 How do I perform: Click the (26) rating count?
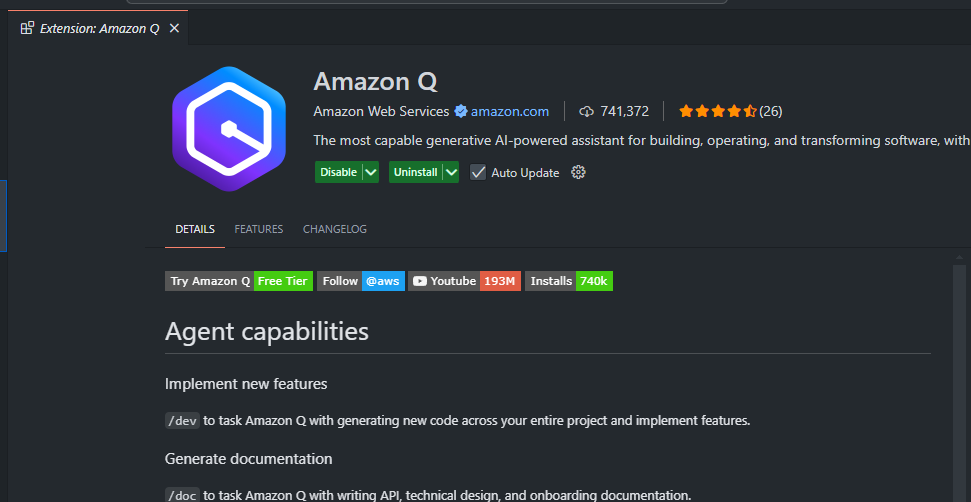pyautogui.click(x=771, y=111)
